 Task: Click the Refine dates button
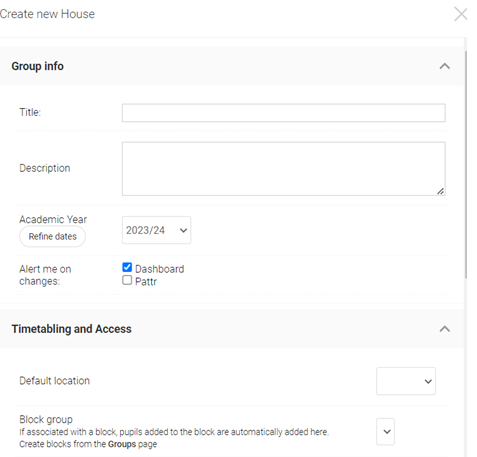click(52, 236)
